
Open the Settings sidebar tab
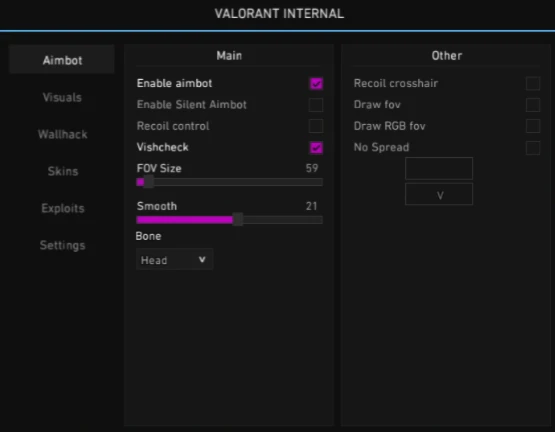[62, 245]
